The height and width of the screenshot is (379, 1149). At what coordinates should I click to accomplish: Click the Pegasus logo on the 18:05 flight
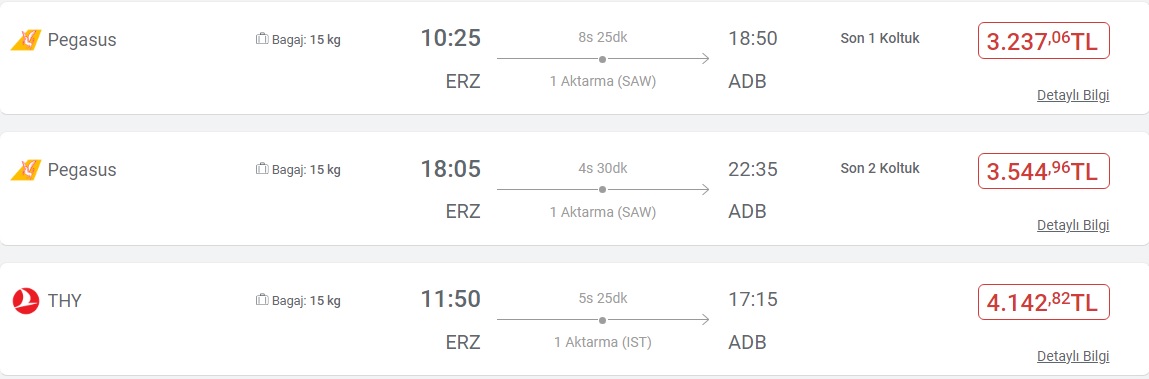[x=26, y=170]
